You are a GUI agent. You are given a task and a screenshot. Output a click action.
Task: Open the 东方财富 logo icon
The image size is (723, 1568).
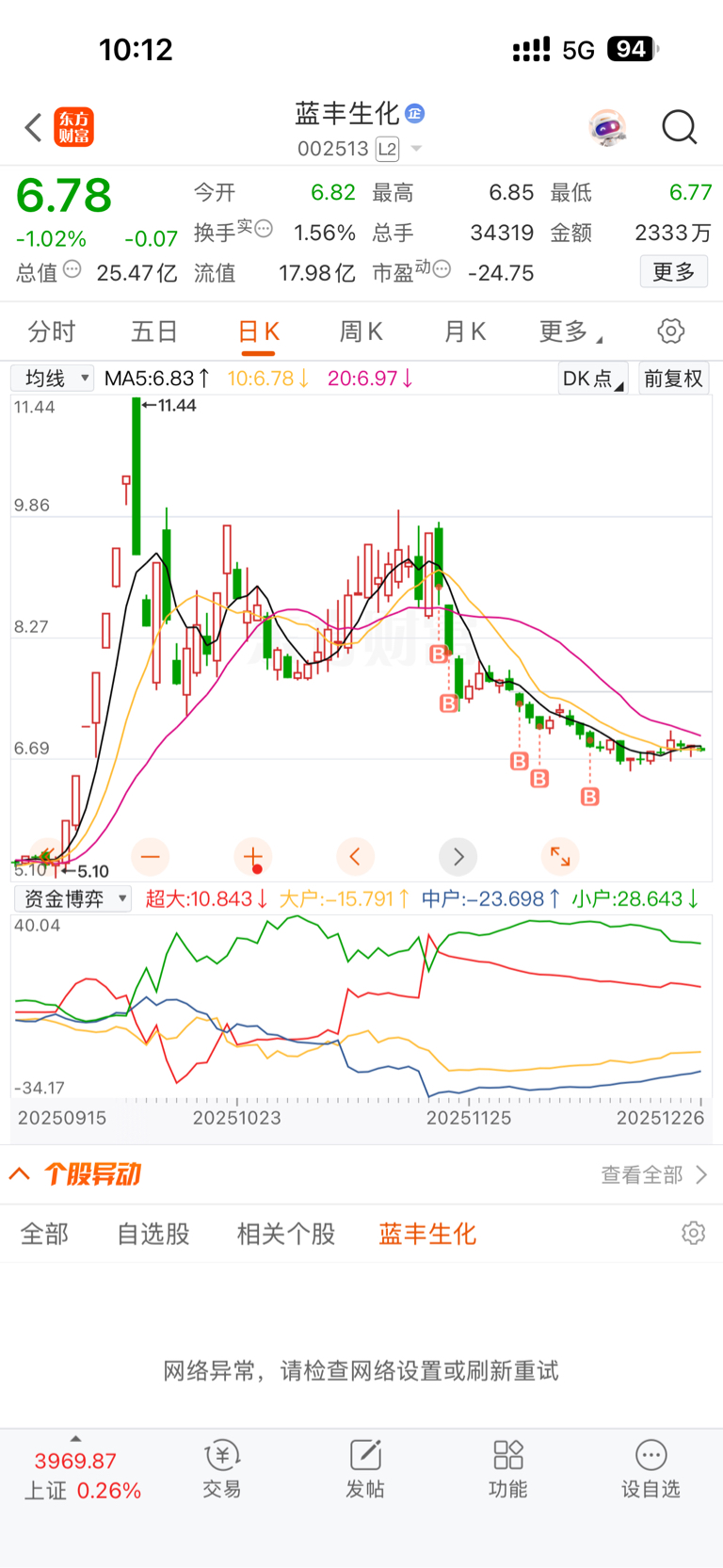pos(74,127)
